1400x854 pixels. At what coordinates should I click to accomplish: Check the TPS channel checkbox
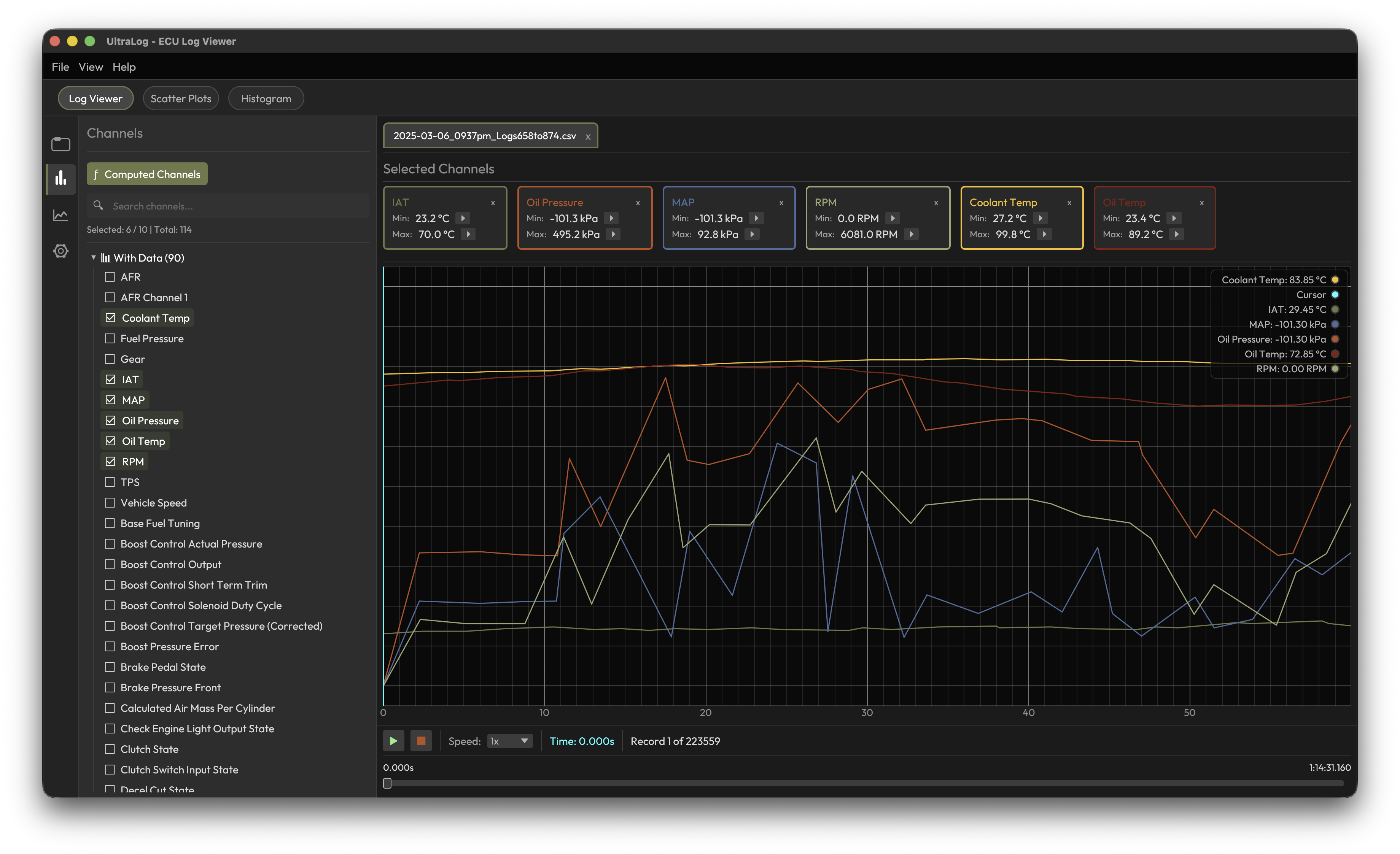pyautogui.click(x=110, y=482)
